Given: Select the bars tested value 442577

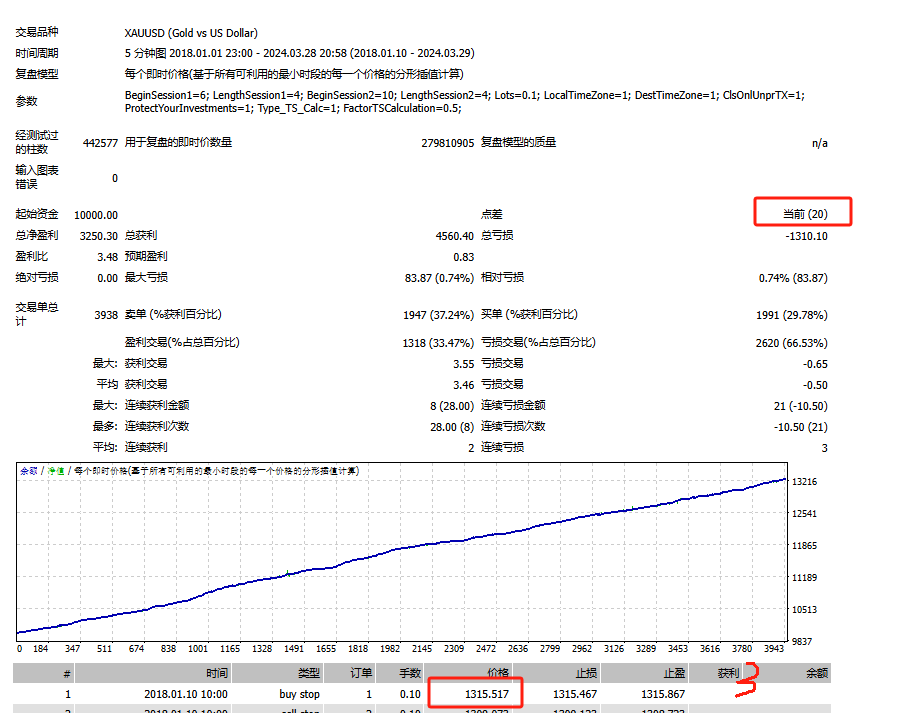Looking at the screenshot, I should click(x=100, y=143).
